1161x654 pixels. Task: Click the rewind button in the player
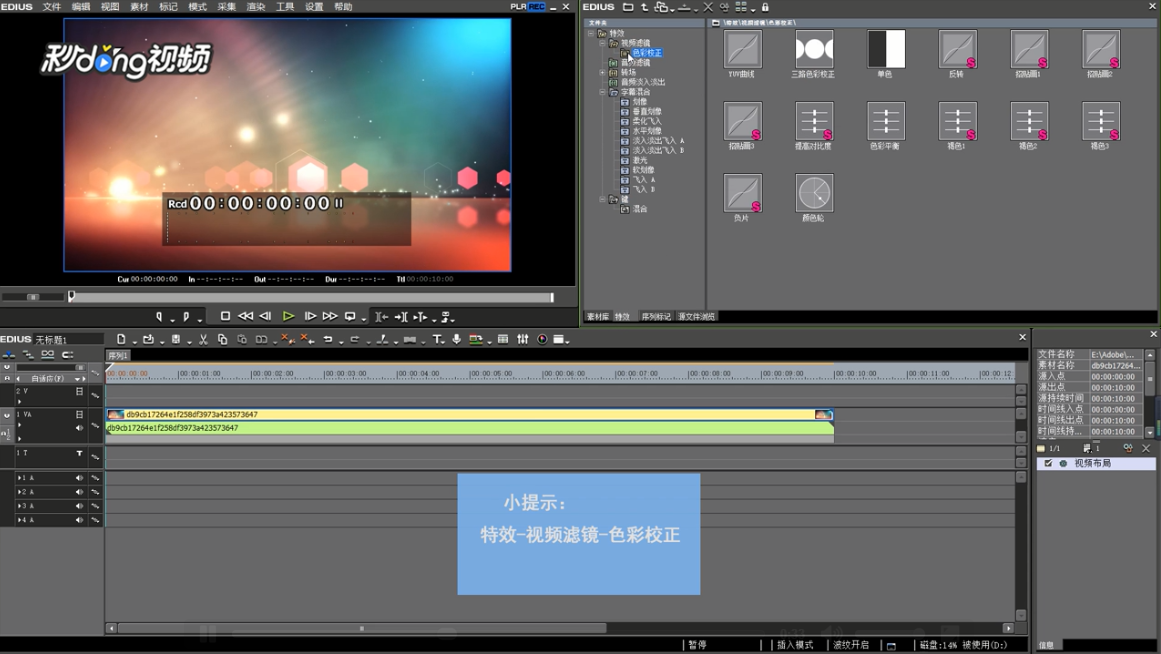click(x=245, y=316)
